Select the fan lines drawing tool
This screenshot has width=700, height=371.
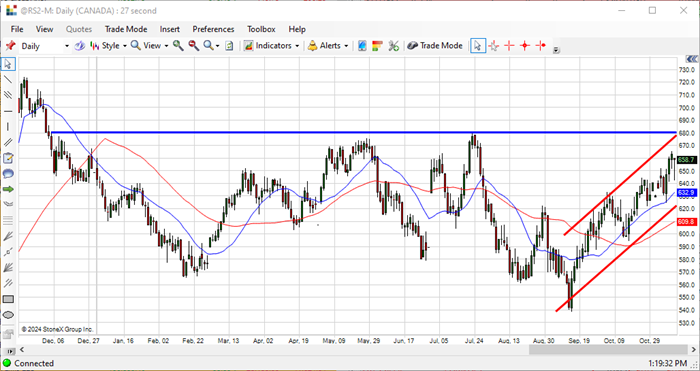[x=8, y=236]
